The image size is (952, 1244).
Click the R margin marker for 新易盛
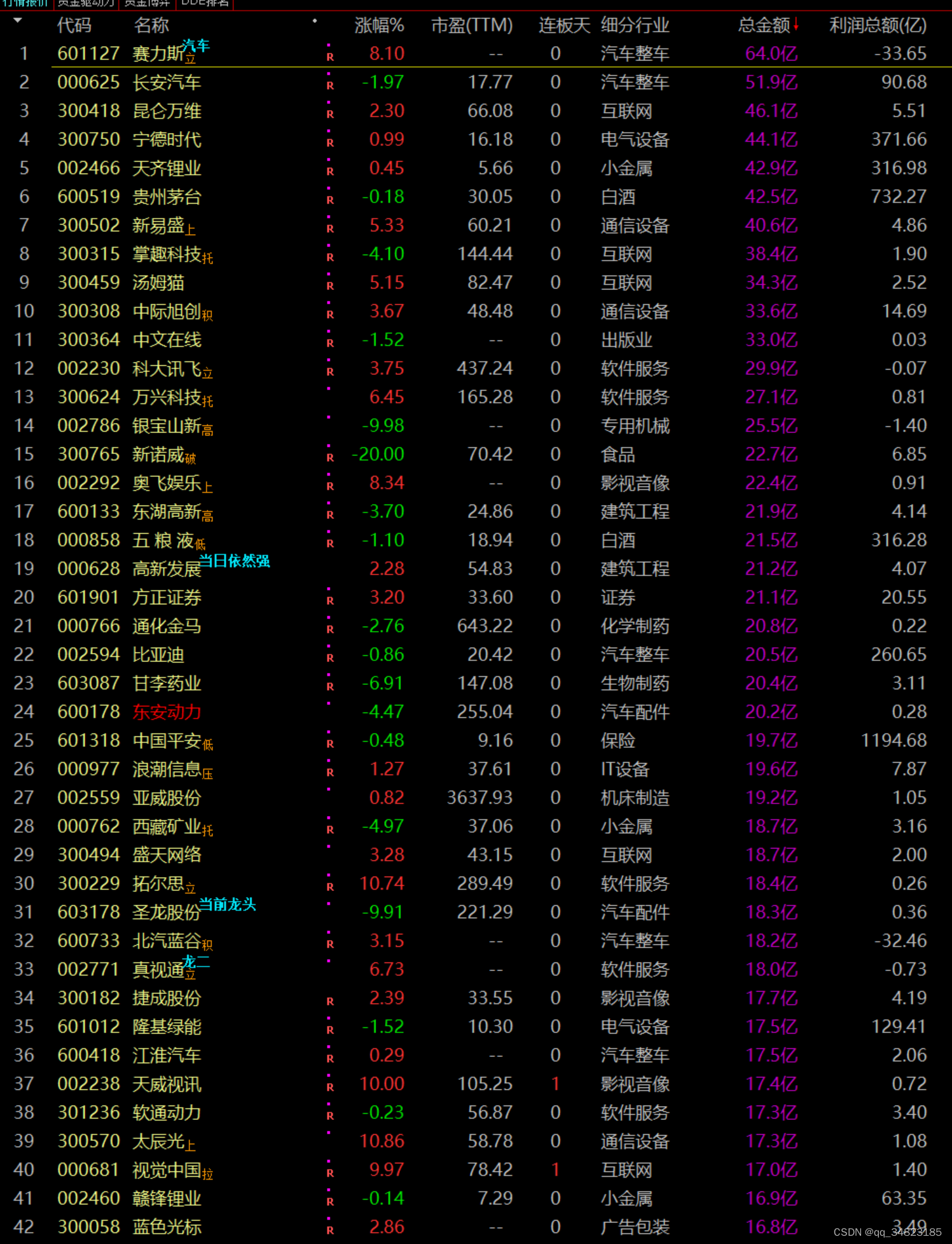click(330, 229)
